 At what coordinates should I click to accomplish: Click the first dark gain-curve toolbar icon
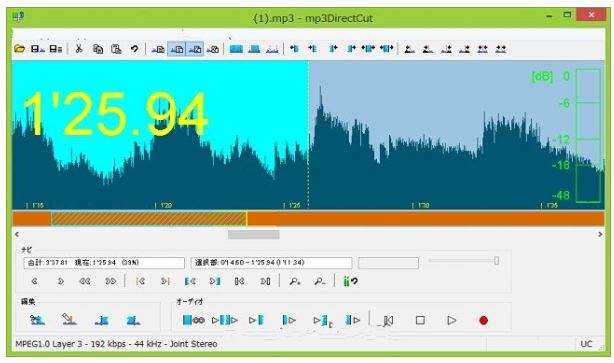pyautogui.click(x=410, y=49)
